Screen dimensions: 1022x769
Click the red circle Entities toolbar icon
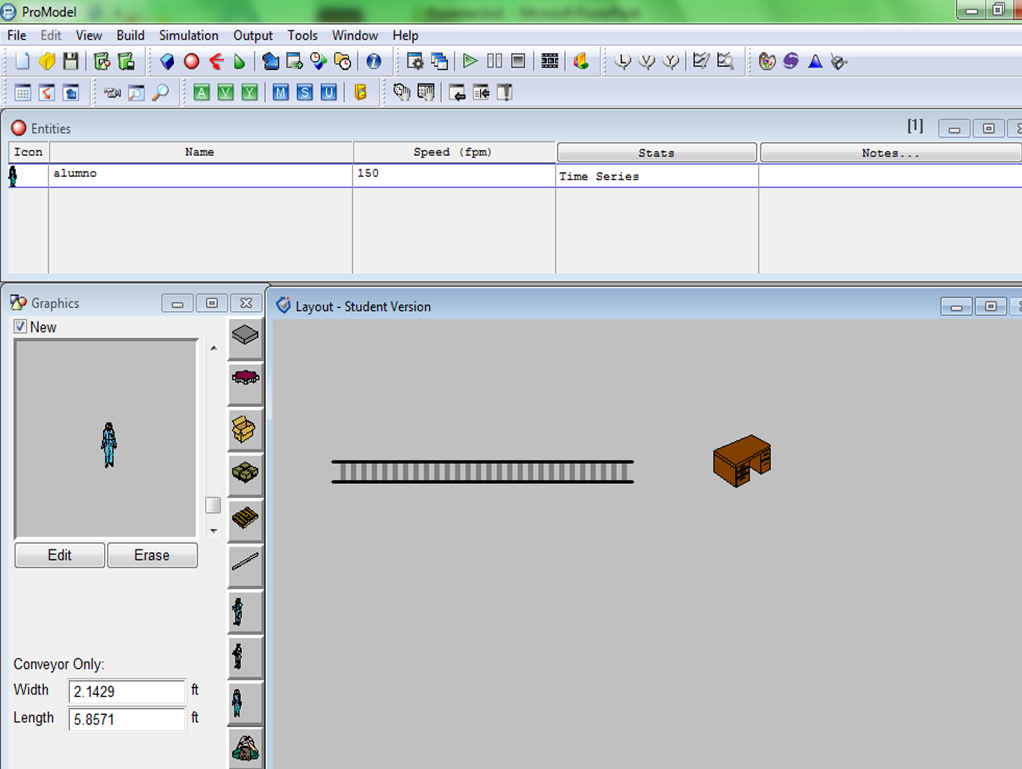tap(191, 62)
